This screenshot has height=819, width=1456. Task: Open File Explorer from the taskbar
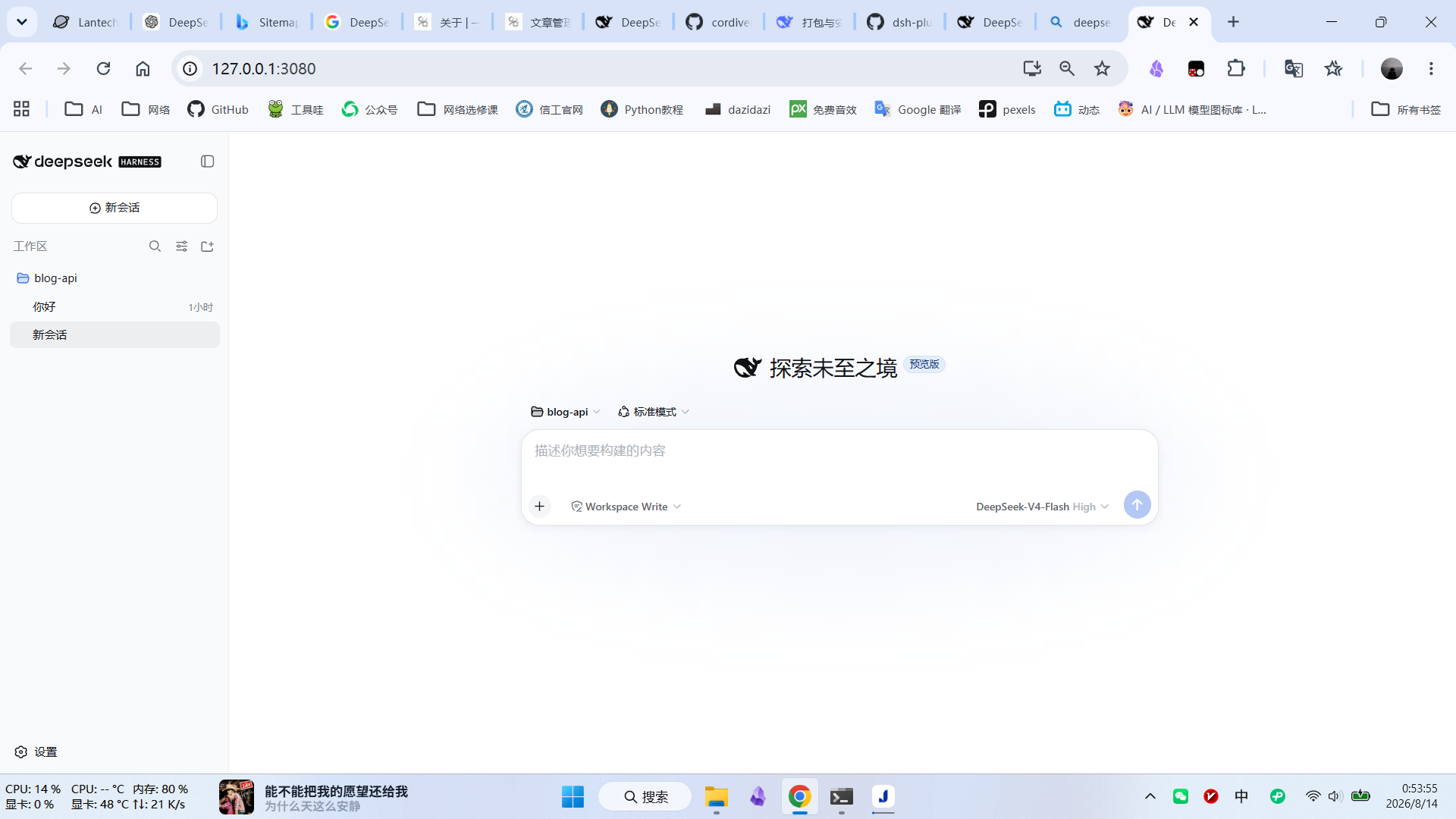tap(716, 796)
